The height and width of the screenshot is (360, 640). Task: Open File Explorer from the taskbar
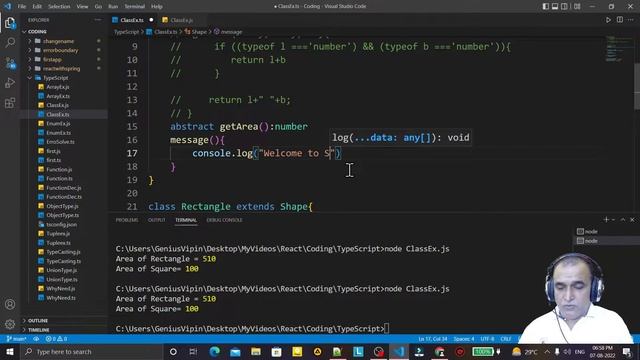tap(256, 351)
